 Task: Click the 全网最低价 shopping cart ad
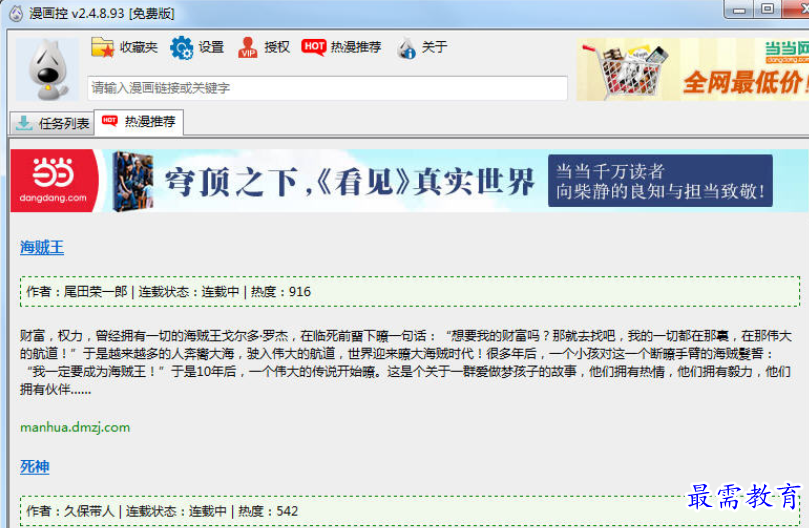(692, 69)
